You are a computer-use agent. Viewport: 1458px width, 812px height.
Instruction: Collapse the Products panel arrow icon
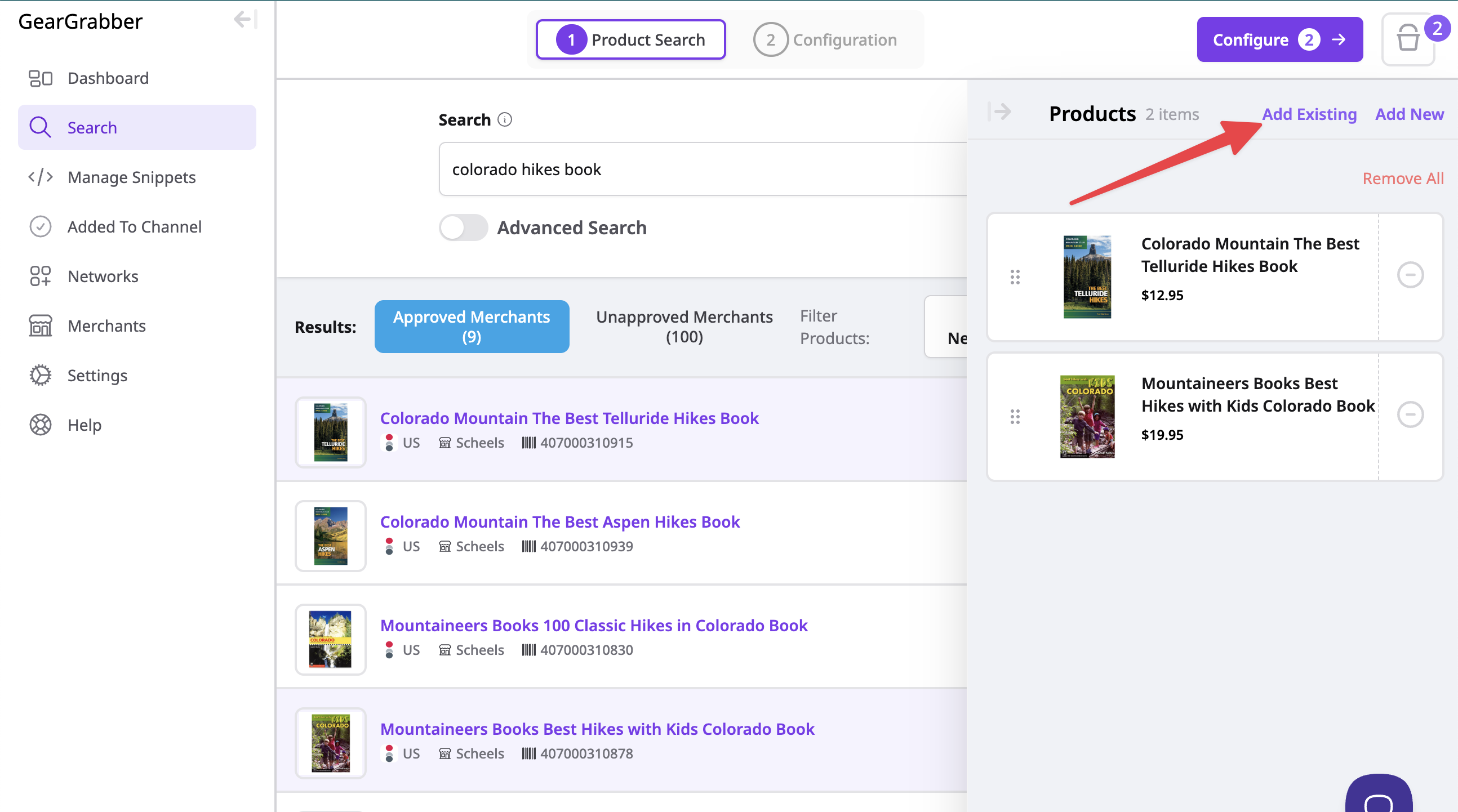[999, 111]
